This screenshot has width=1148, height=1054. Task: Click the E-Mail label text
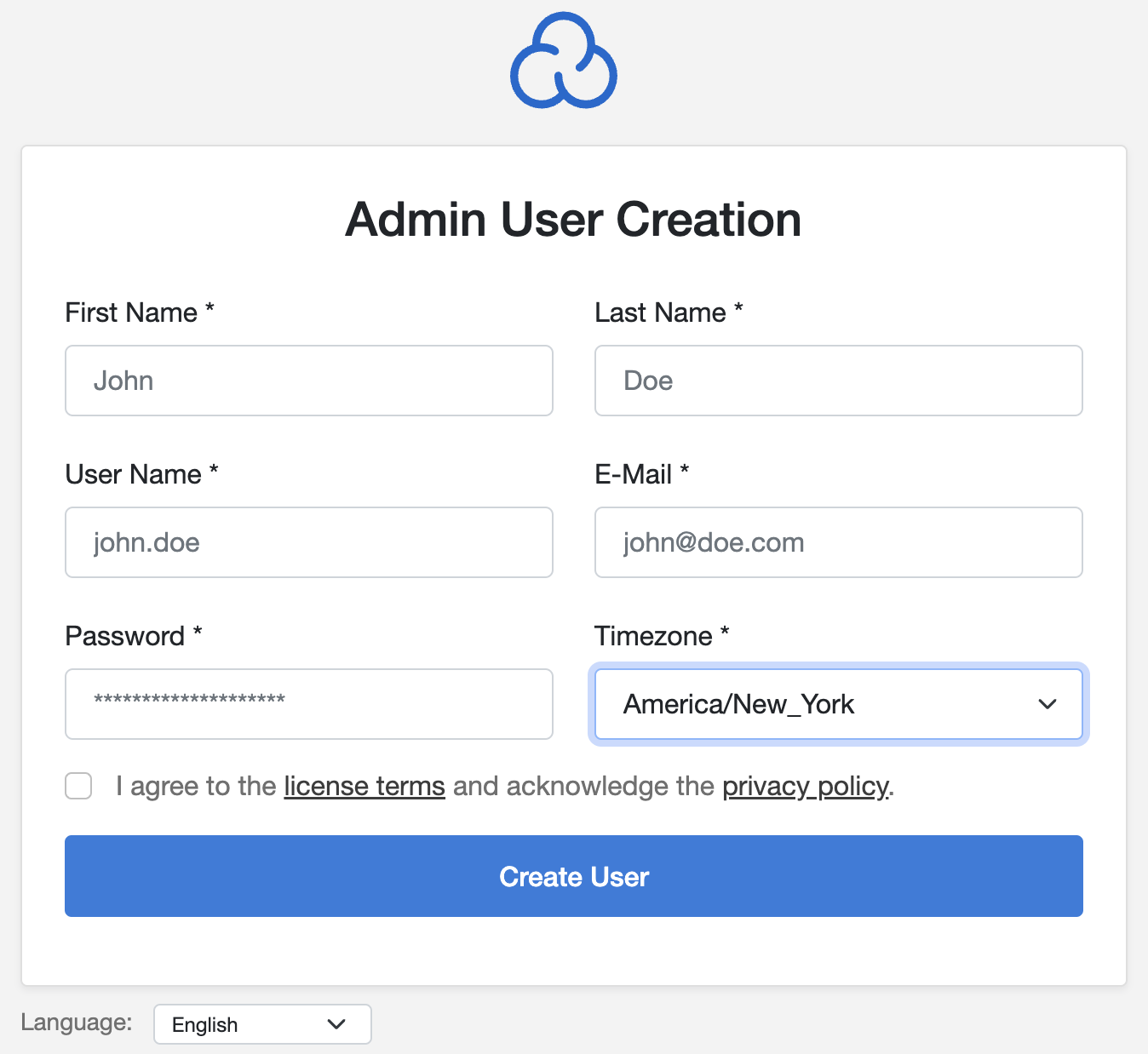click(x=633, y=474)
